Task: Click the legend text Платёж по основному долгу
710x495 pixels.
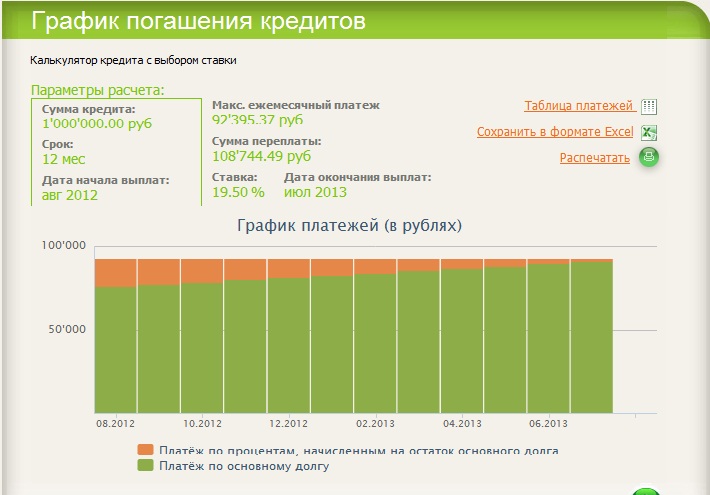Action: coord(244,466)
